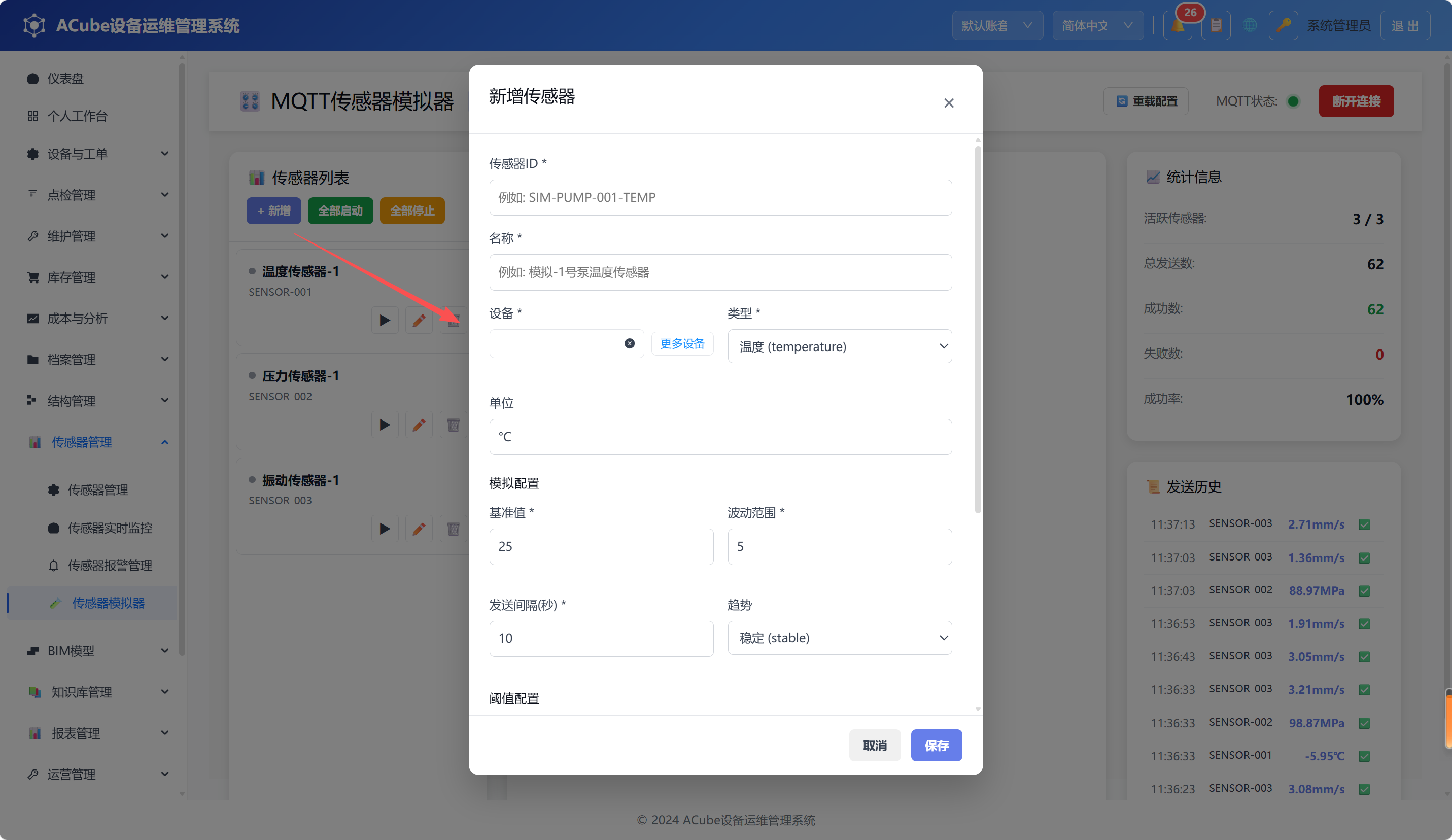The height and width of the screenshot is (840, 1452).
Task: Click the globe icon in the header
Action: [1250, 26]
